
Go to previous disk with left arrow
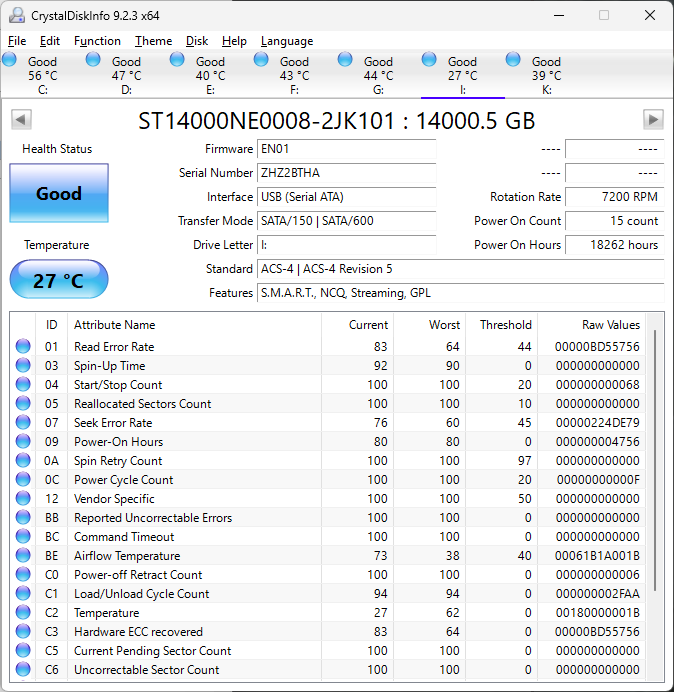point(21,120)
